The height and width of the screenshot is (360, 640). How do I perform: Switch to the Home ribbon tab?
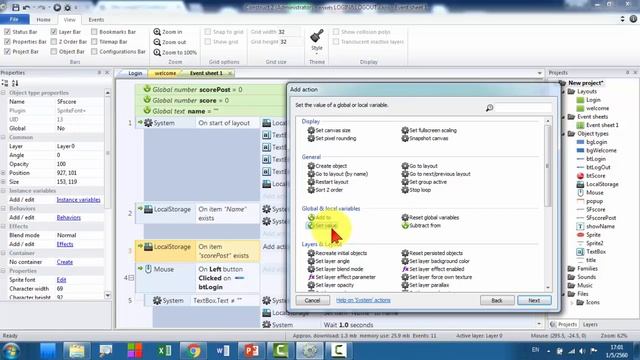coord(44,20)
